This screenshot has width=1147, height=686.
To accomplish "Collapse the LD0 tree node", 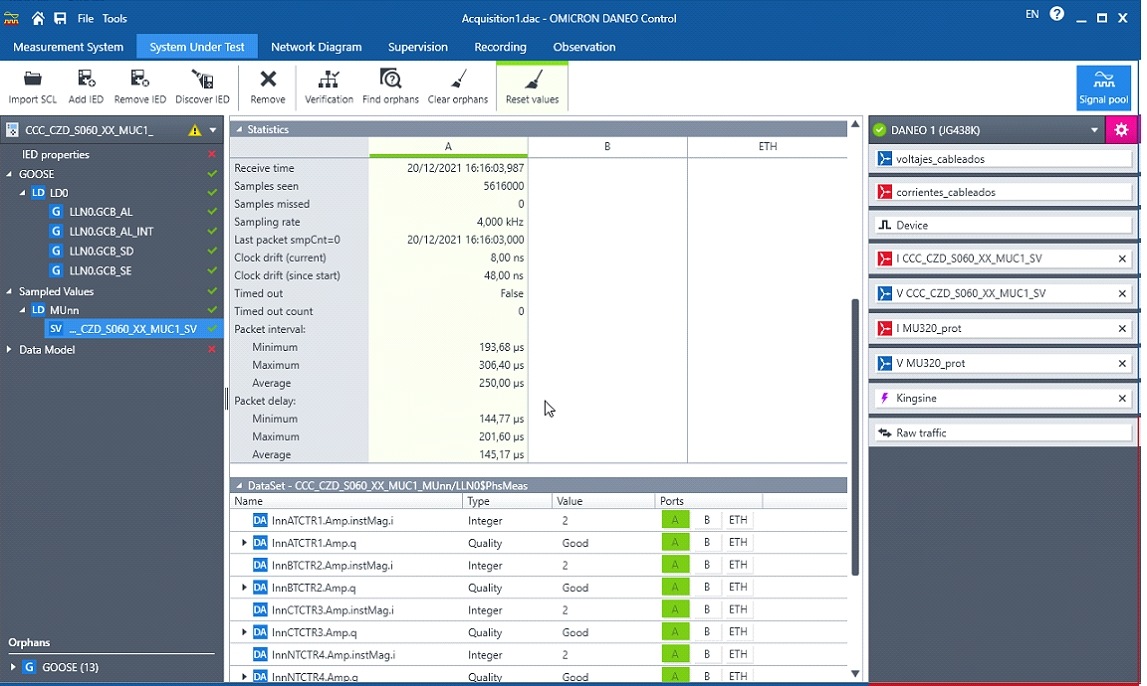I will pos(23,193).
